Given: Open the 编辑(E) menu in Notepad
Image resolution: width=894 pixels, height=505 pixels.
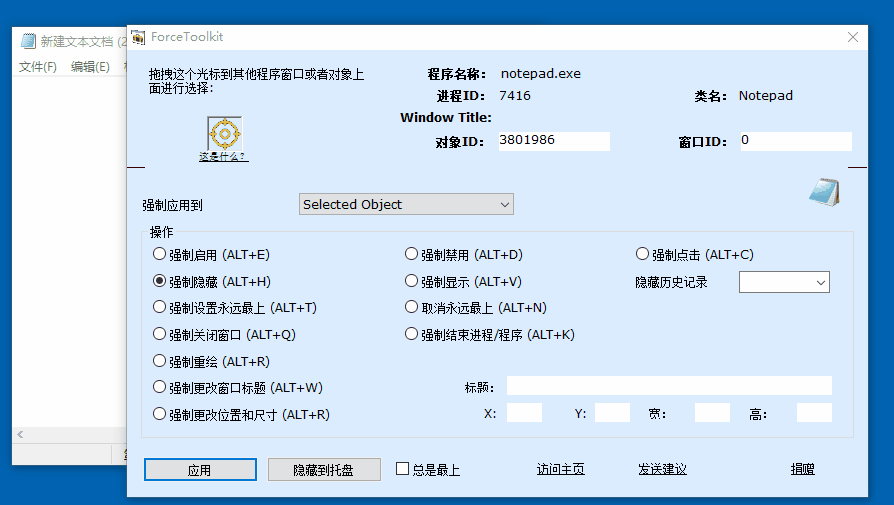Looking at the screenshot, I should (90, 67).
